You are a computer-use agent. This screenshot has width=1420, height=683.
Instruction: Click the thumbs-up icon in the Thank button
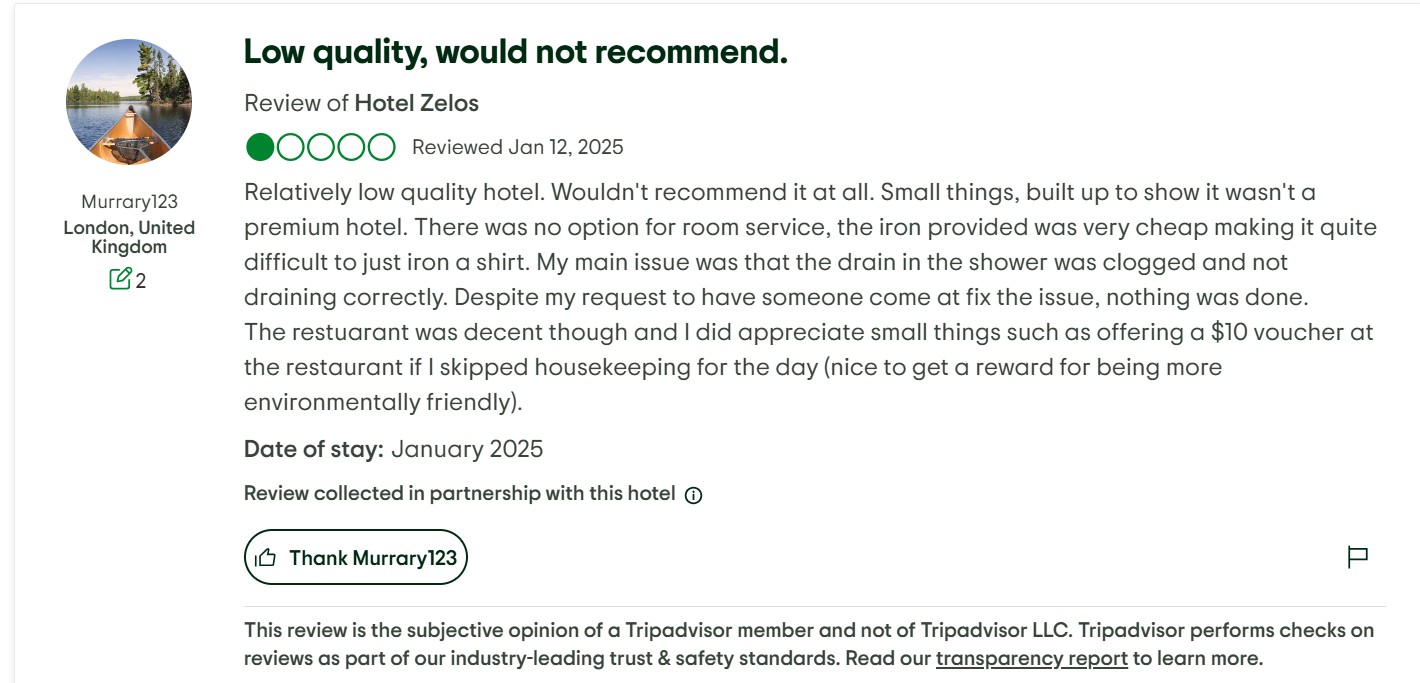coord(265,558)
